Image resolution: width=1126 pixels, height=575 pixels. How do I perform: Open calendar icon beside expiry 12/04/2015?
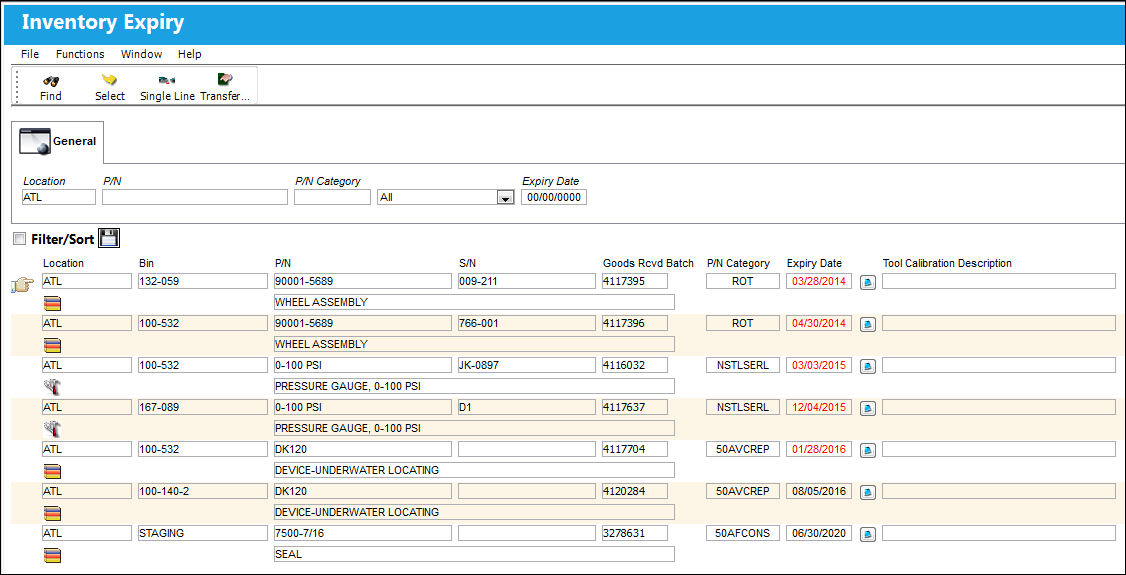point(867,408)
